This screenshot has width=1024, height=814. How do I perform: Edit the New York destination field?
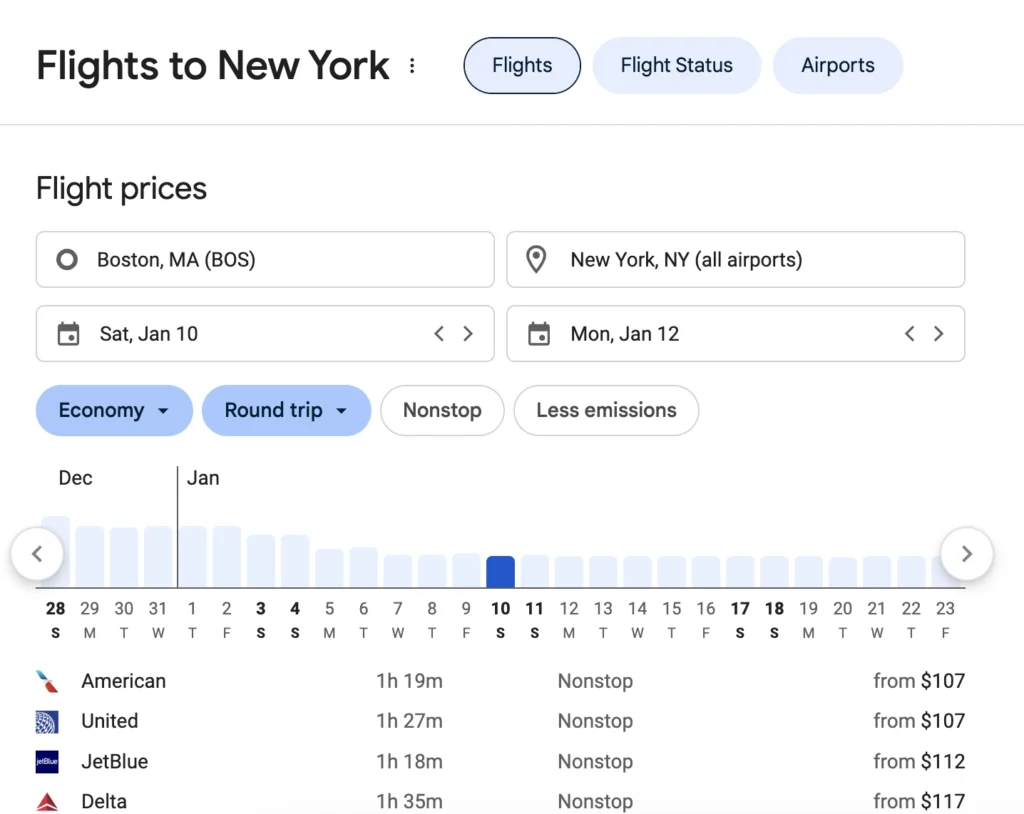pos(735,260)
